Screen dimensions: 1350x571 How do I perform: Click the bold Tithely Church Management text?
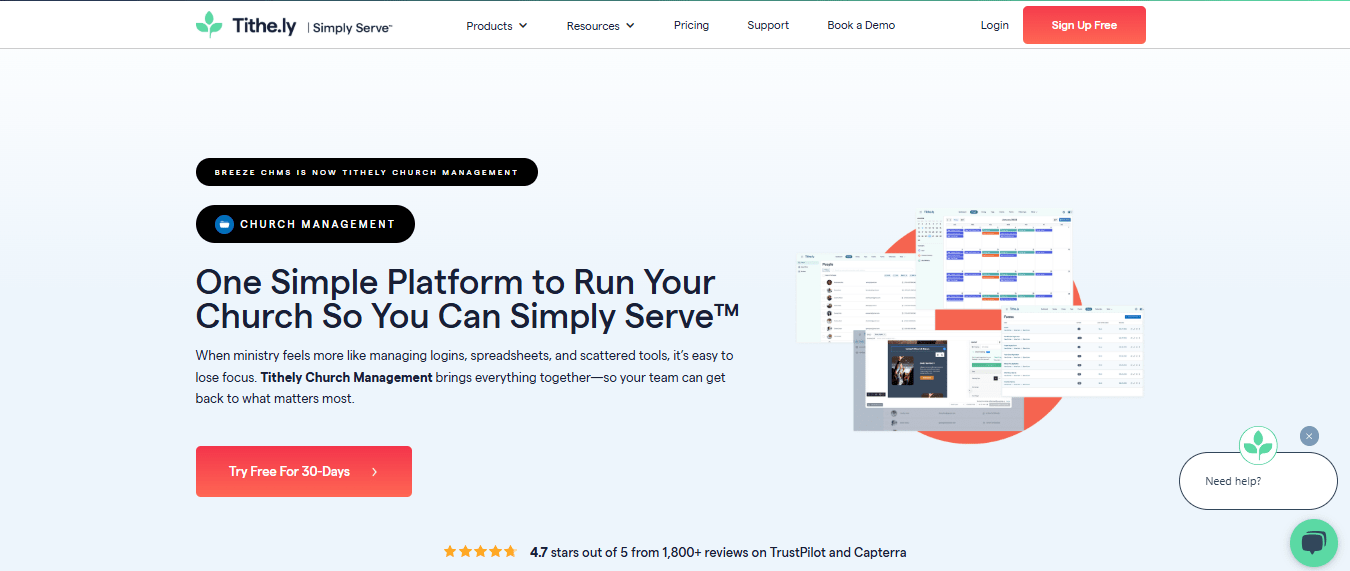tap(347, 377)
